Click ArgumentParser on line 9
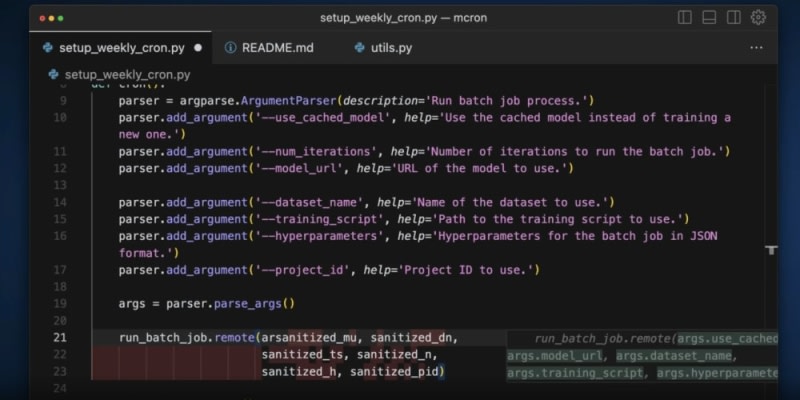800x400 pixels. (x=281, y=100)
